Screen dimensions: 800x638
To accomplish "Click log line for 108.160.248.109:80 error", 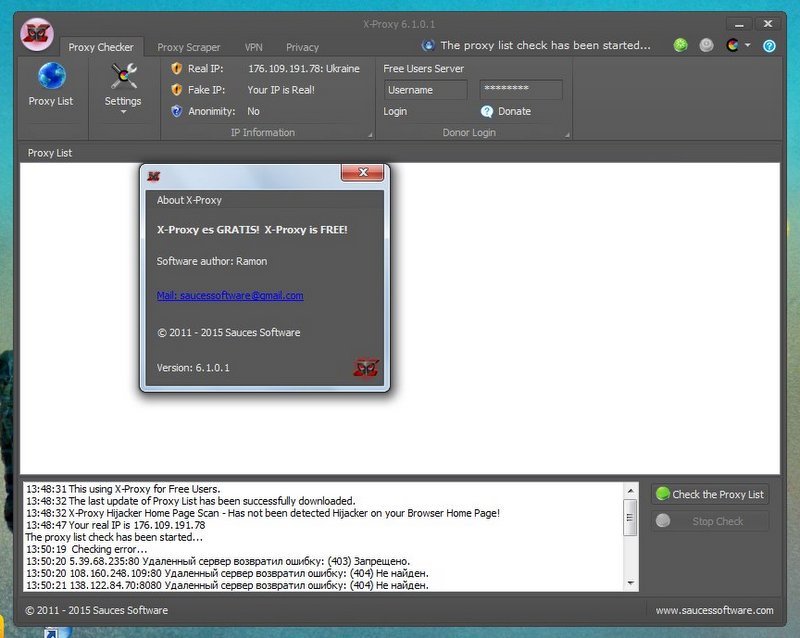I will click(x=228, y=573).
